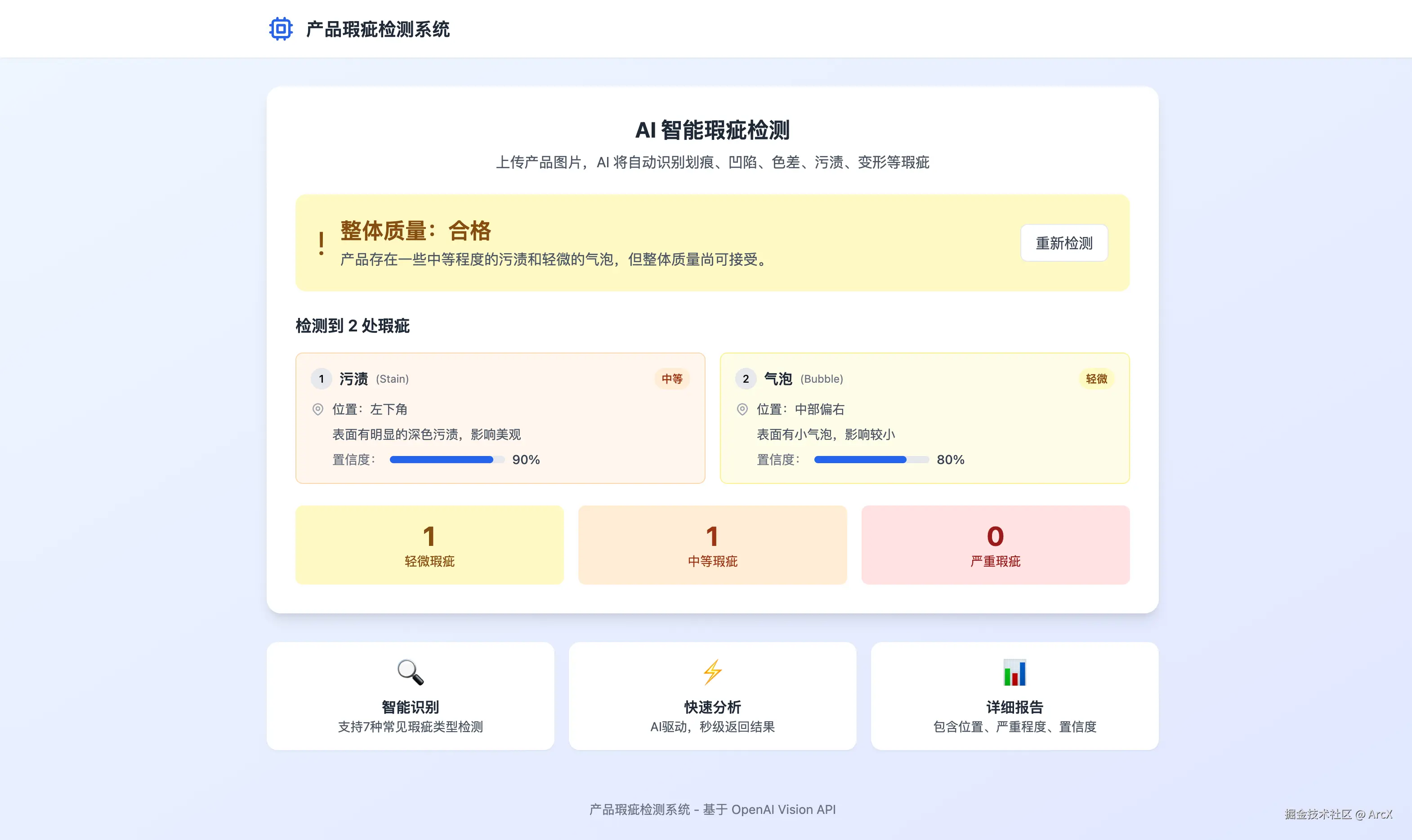This screenshot has height=840, width=1412.
Task: Click the 产品瑕疵检测系统 header title
Action: click(377, 29)
